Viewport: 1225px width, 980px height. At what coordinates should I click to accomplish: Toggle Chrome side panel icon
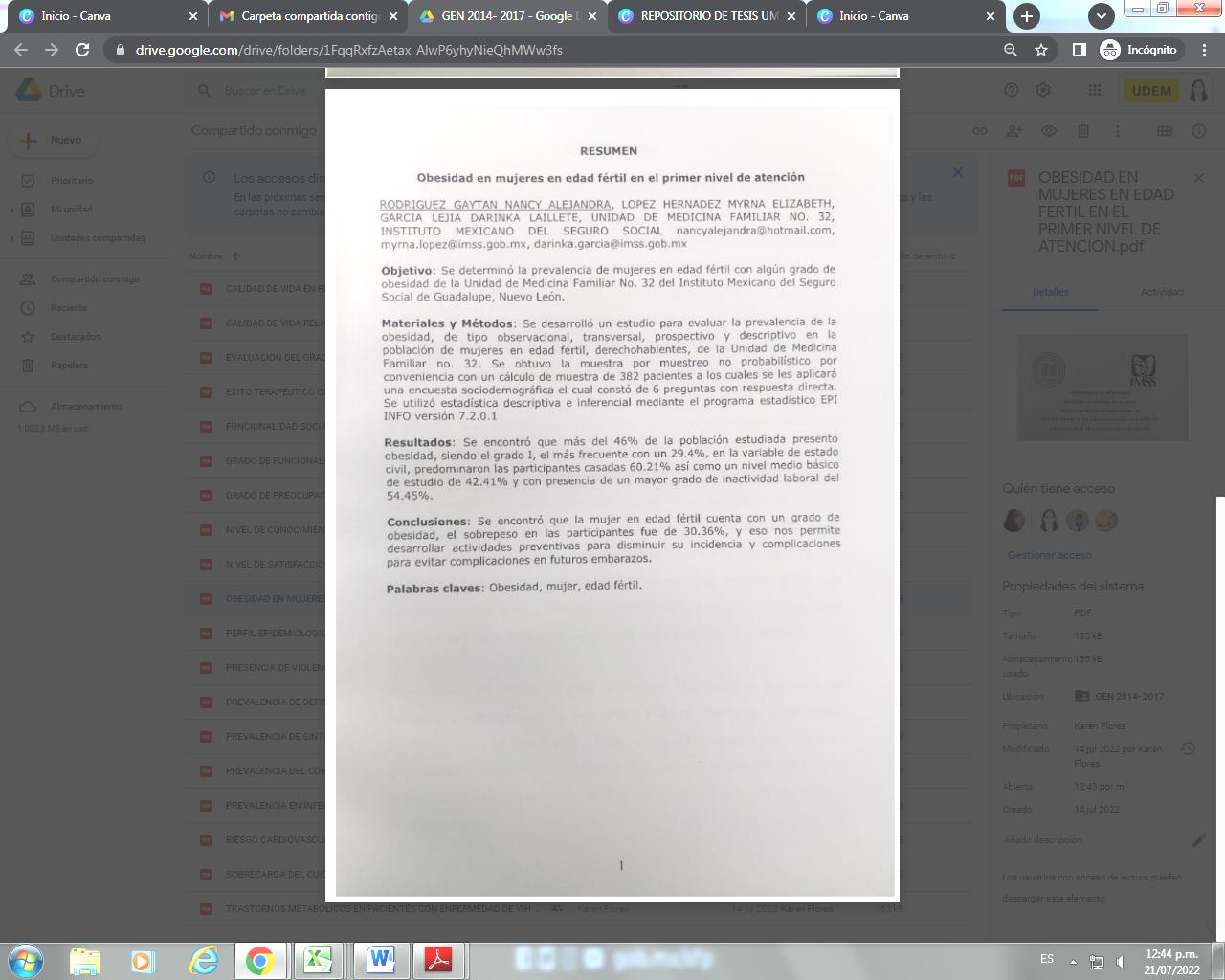click(1079, 50)
